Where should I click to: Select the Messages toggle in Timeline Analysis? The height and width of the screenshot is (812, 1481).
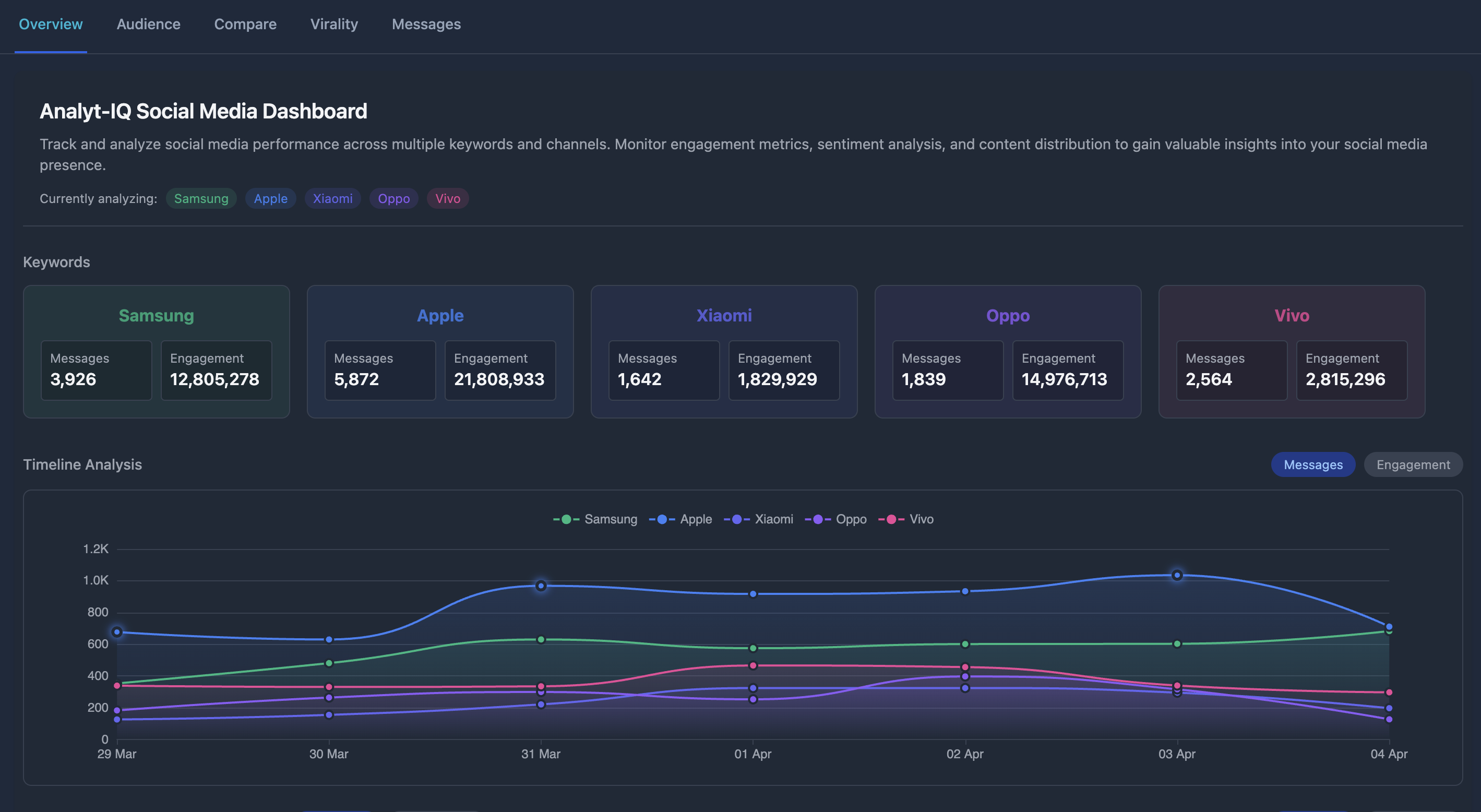(x=1312, y=464)
